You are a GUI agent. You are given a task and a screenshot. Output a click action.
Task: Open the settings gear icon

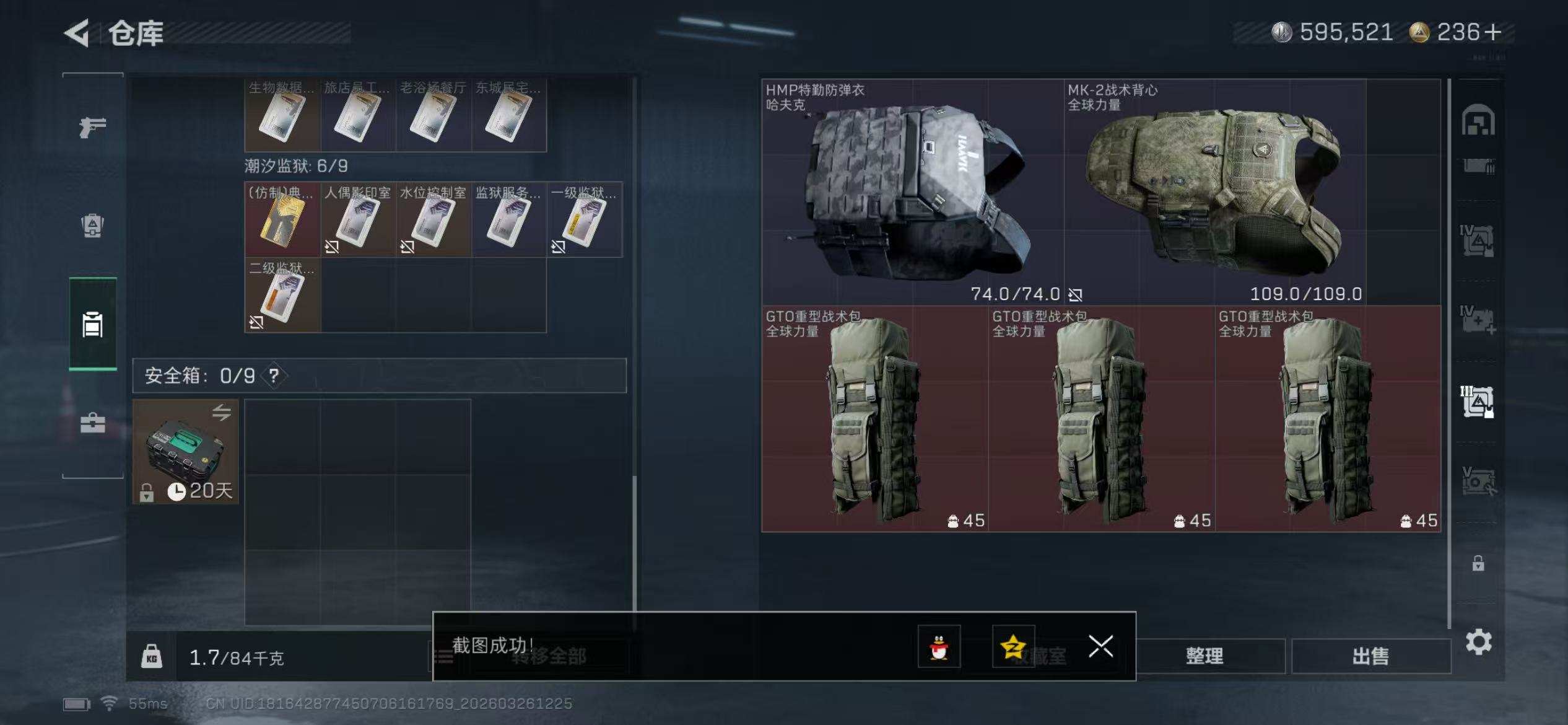point(1478,641)
